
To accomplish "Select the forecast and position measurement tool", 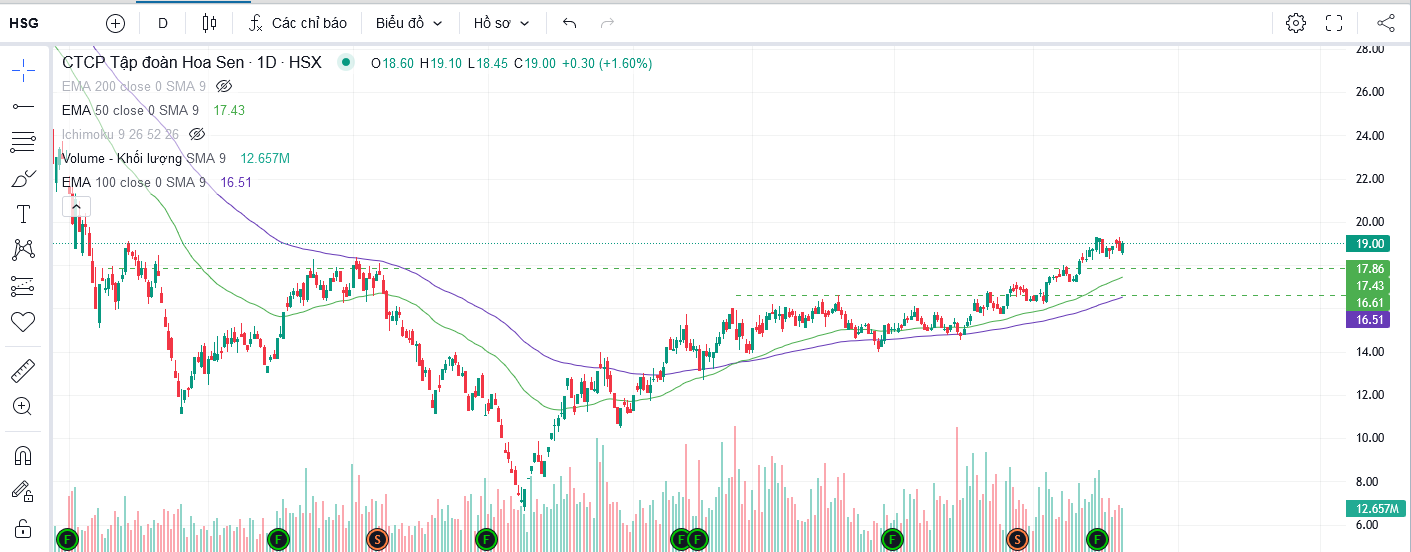I will pyautogui.click(x=22, y=286).
